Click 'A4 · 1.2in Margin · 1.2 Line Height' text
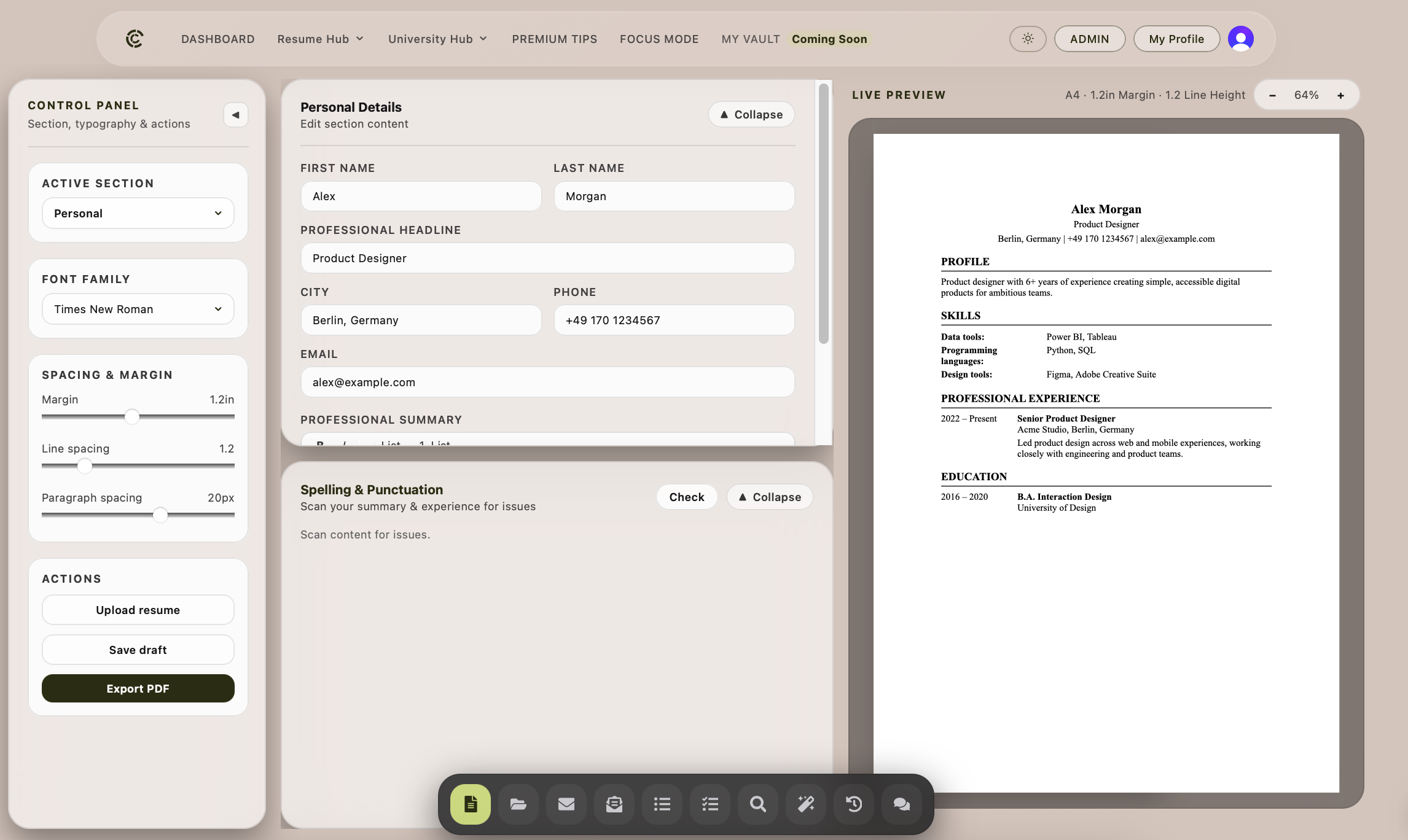Image resolution: width=1408 pixels, height=840 pixels. tap(1155, 95)
